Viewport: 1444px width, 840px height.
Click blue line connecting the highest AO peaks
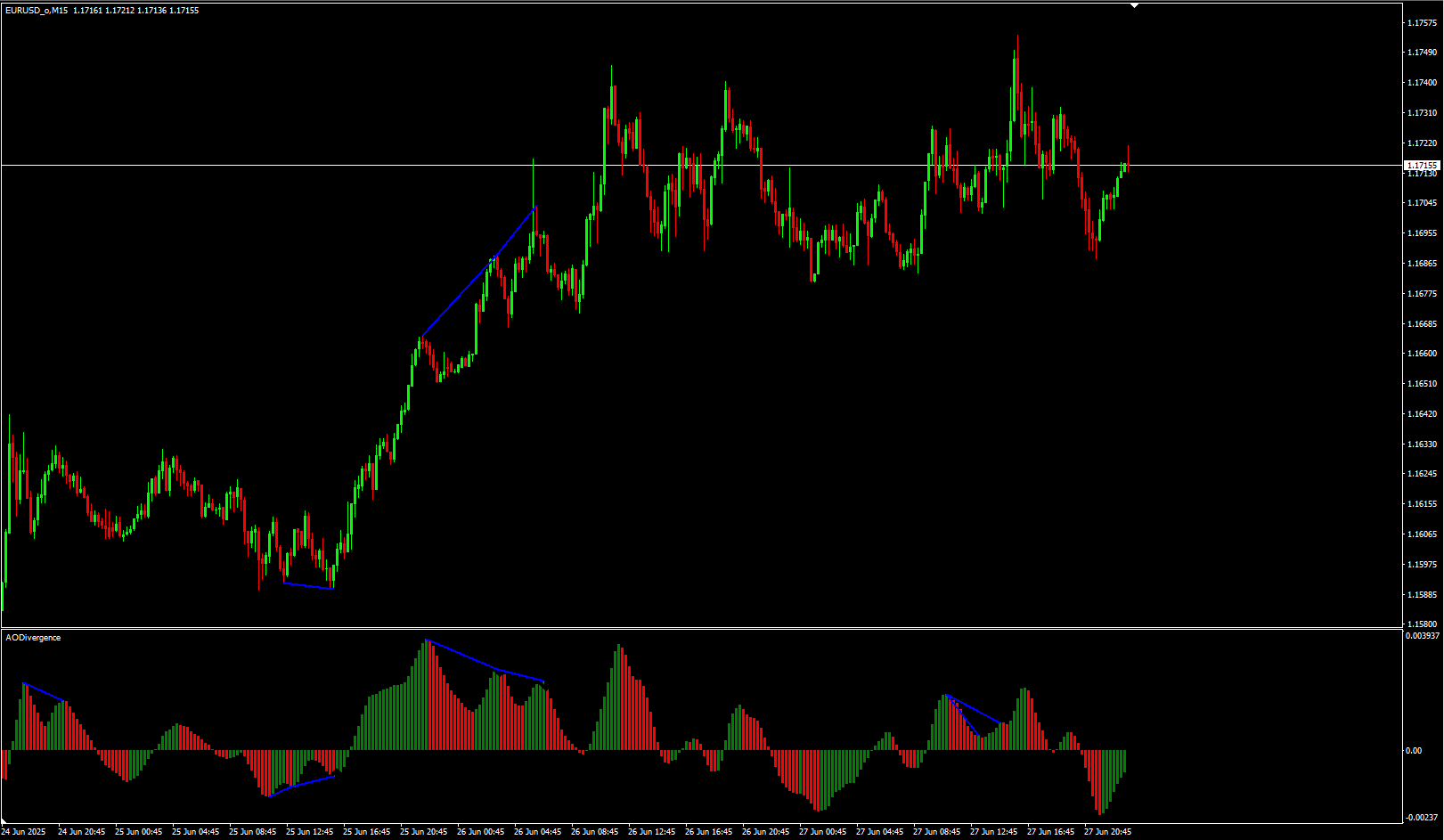tap(485, 664)
